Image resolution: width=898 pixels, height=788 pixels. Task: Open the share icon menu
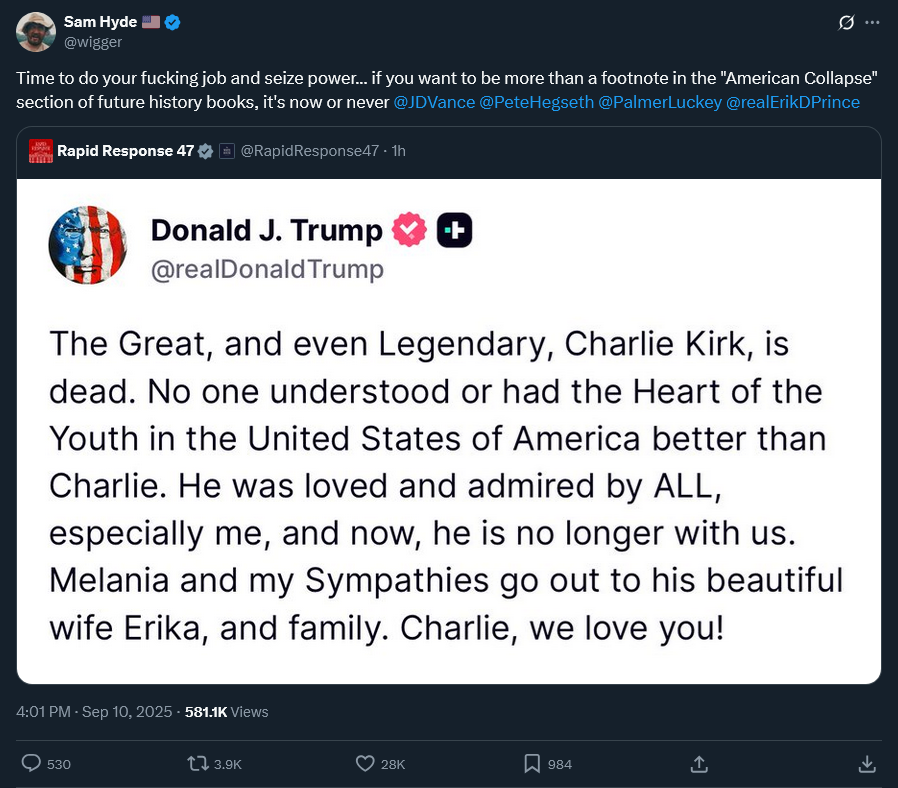coord(699,763)
